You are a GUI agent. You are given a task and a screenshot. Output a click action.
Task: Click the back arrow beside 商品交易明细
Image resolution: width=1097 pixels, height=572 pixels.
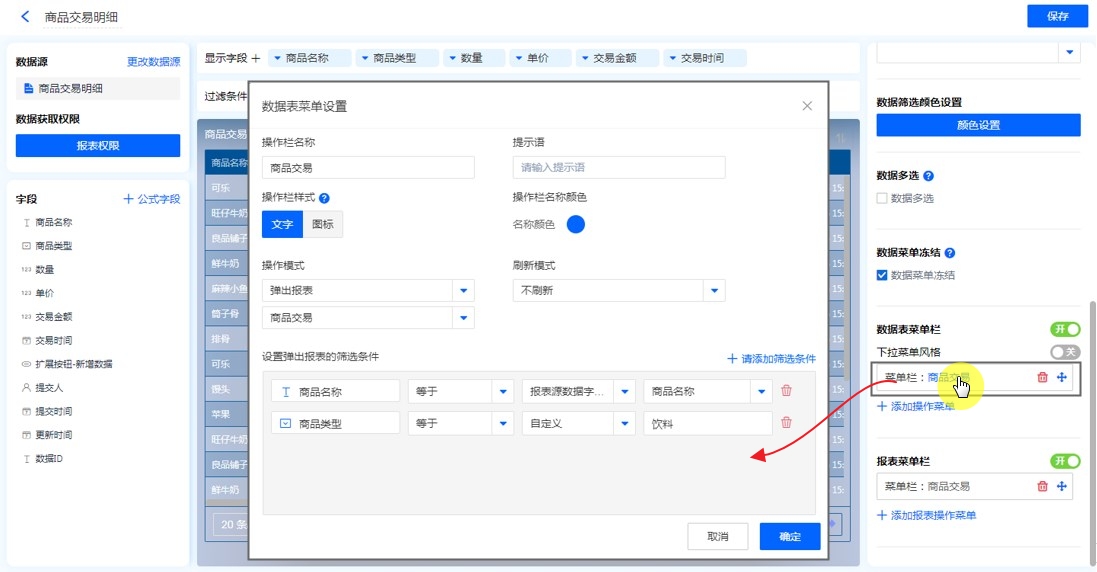tap(25, 17)
